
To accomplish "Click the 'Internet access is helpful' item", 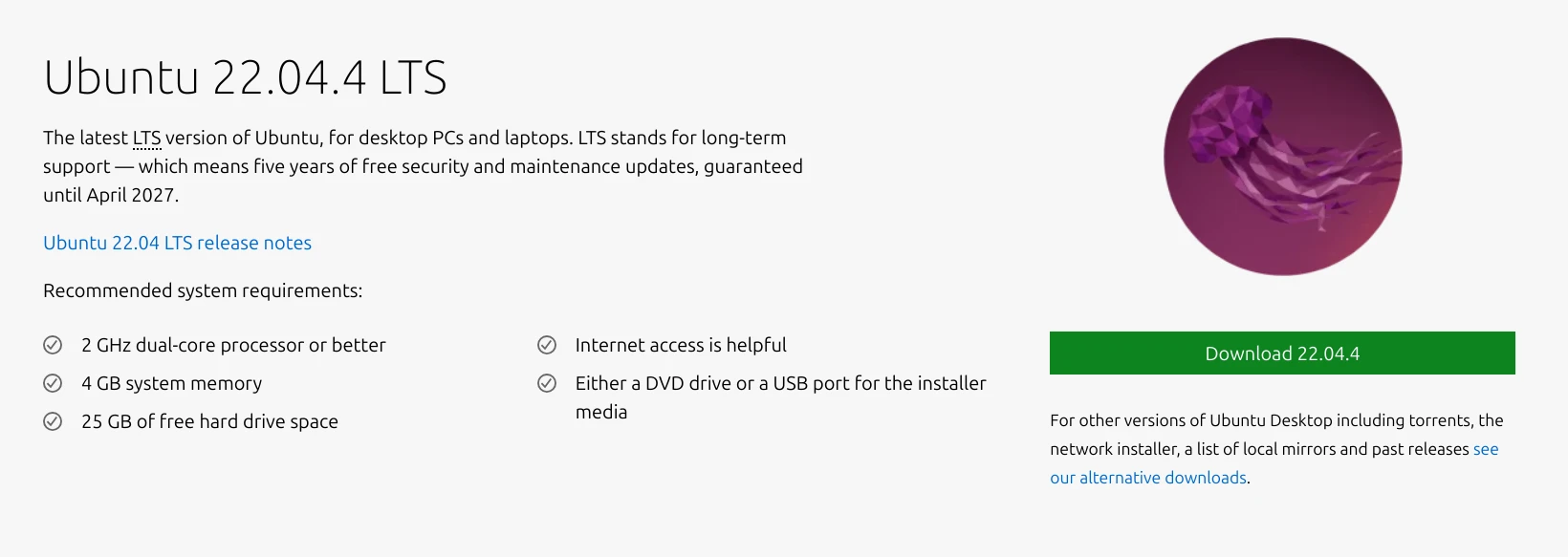I will 681,345.
